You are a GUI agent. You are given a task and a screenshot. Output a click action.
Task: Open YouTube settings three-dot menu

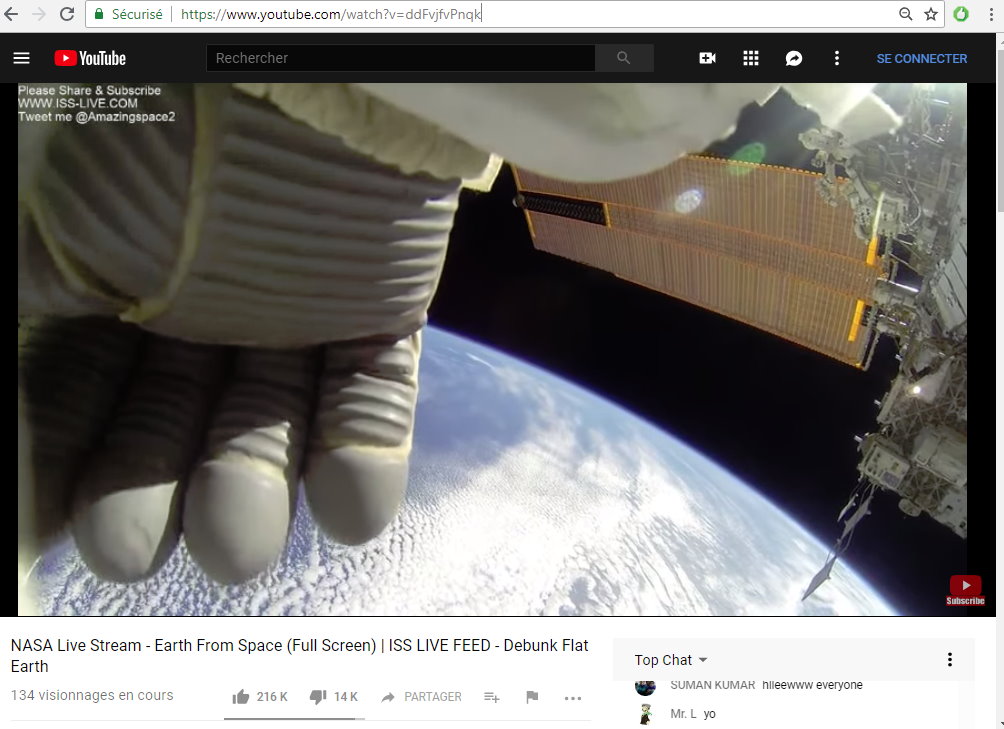[836, 58]
